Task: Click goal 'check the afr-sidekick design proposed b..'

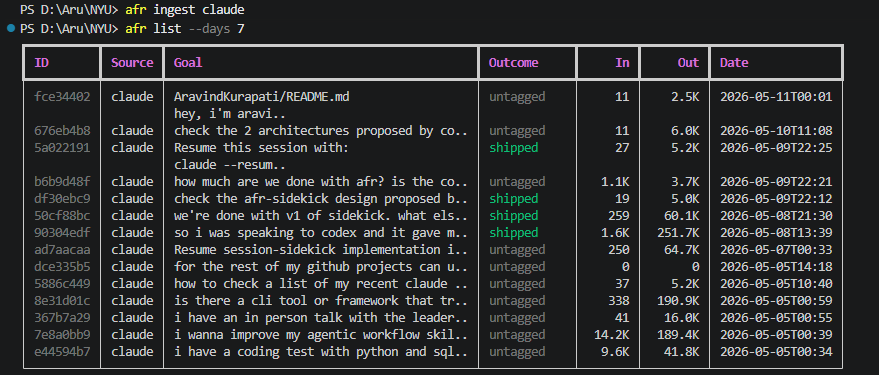Action: tap(321, 198)
